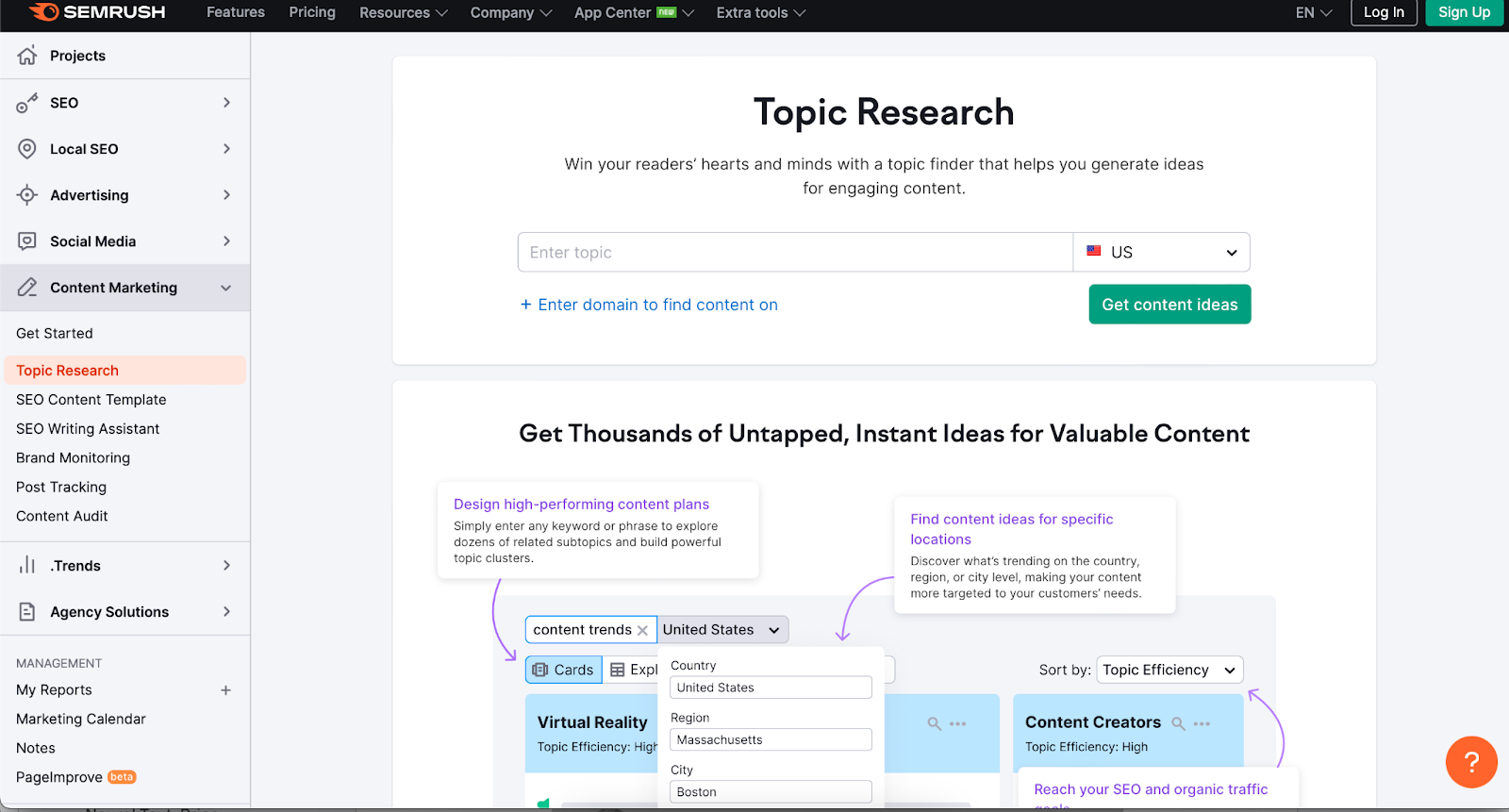Screen dimensions: 1509x812
Task: Open the Resources menu
Action: [x=404, y=12]
